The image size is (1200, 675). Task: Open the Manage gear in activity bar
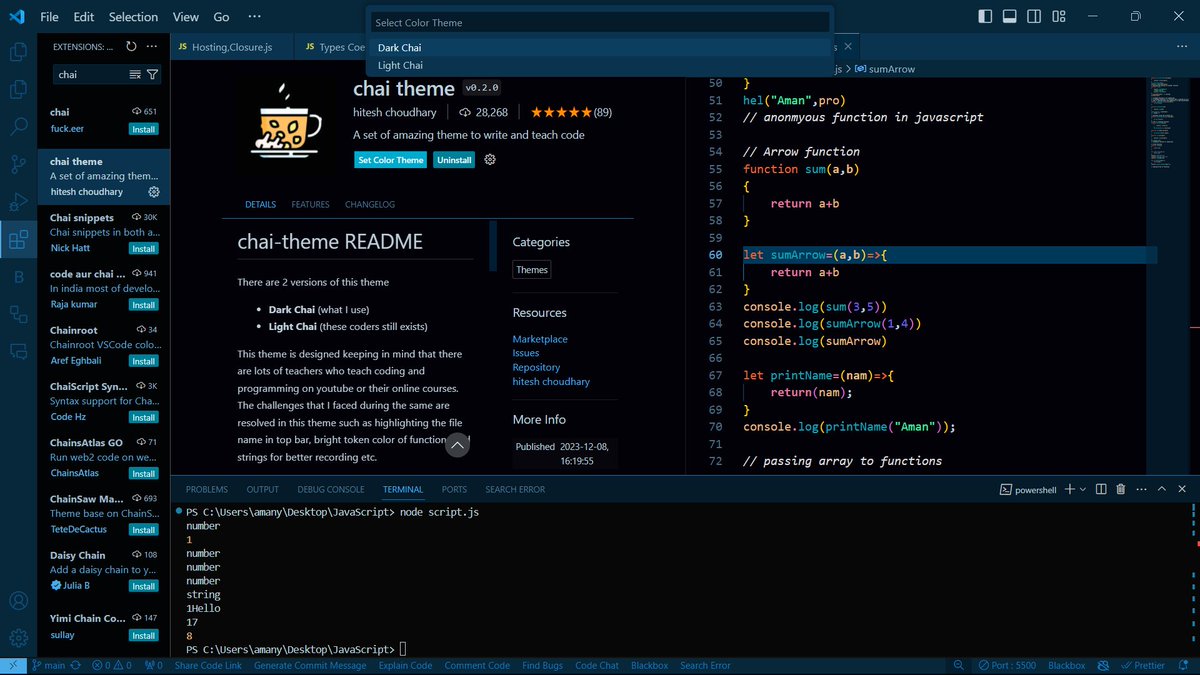18,638
